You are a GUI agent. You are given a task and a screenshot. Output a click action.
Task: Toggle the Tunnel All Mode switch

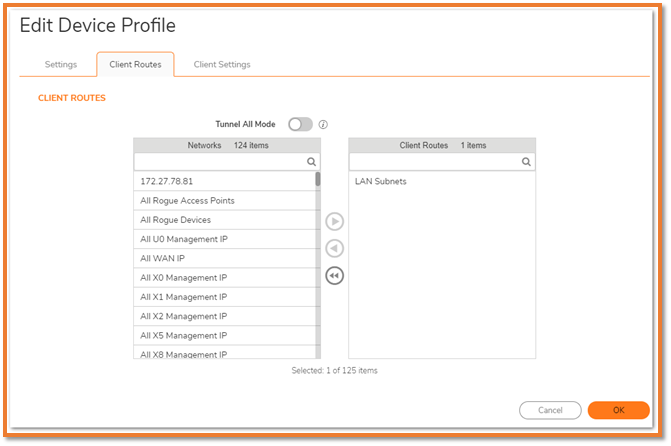tap(300, 125)
